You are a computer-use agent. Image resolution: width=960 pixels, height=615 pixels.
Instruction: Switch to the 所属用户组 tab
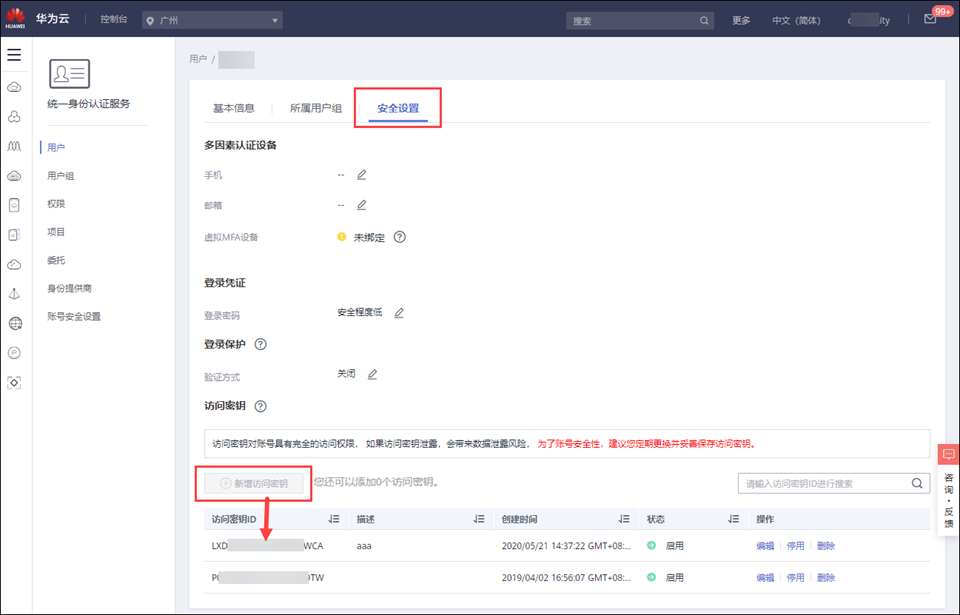[x=316, y=108]
